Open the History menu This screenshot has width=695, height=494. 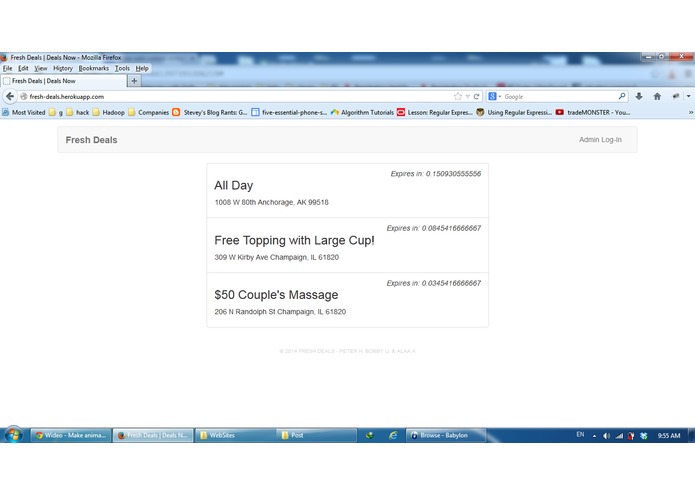coord(63,68)
